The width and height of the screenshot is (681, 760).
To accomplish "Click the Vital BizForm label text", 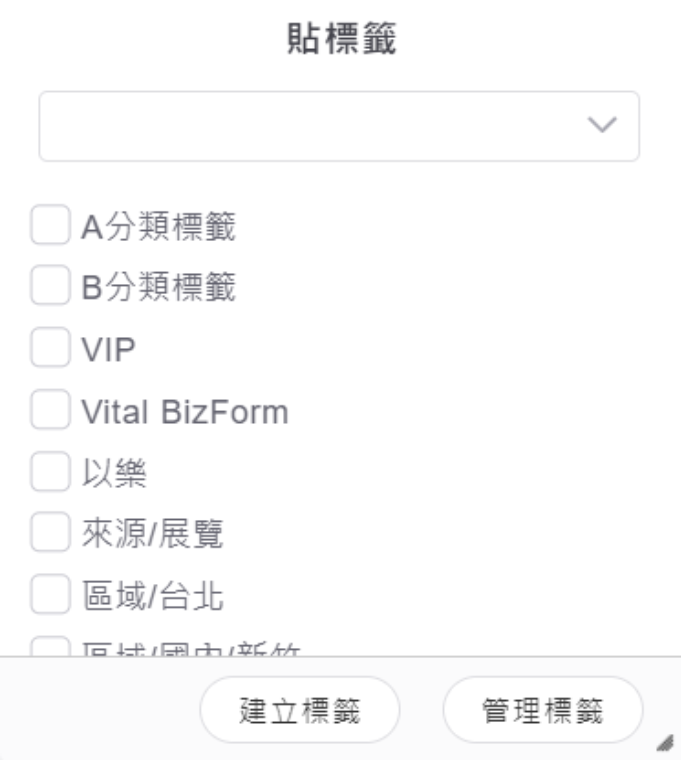I will (185, 412).
